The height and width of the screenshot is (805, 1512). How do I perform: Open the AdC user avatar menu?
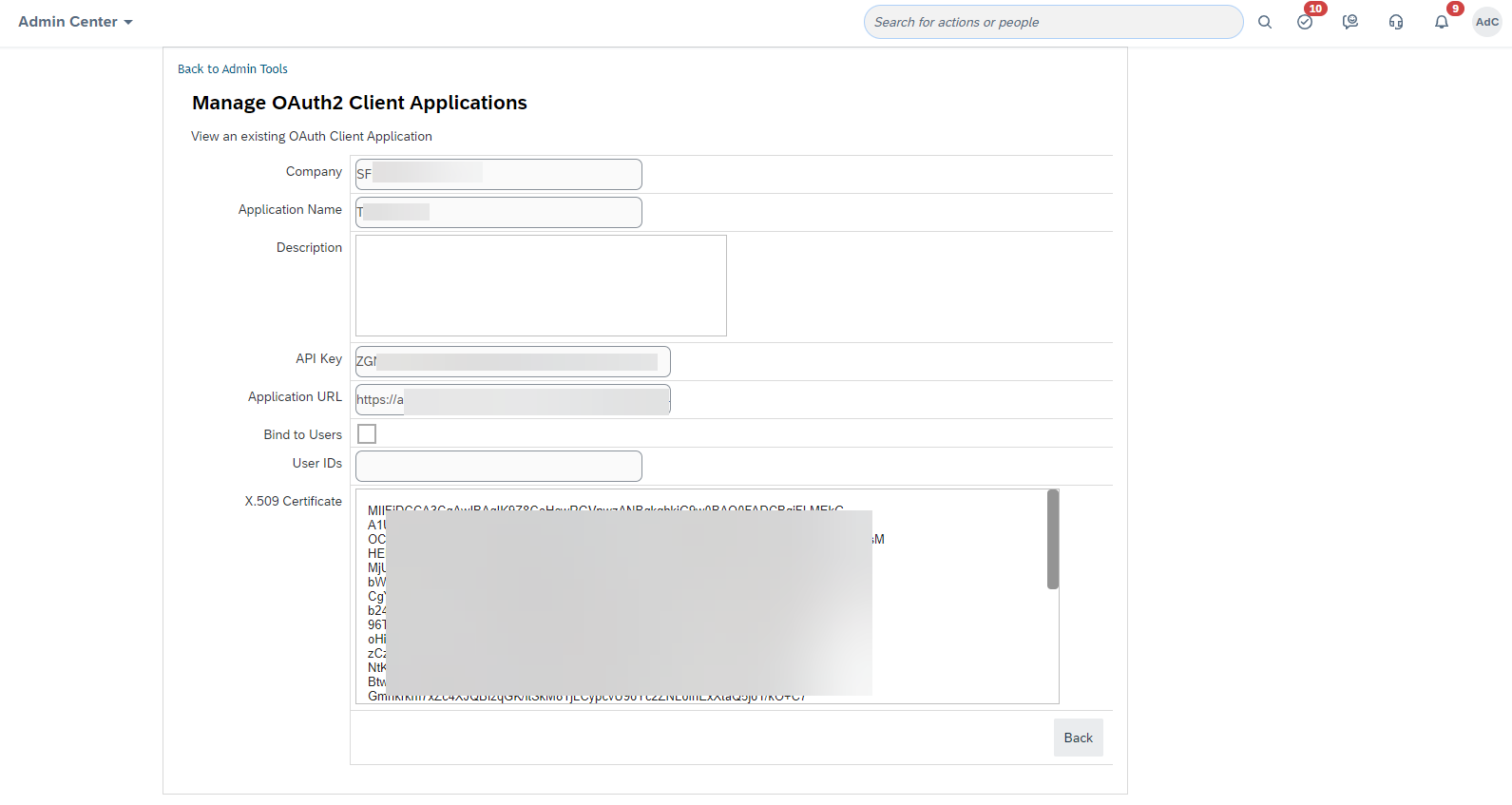(x=1487, y=22)
